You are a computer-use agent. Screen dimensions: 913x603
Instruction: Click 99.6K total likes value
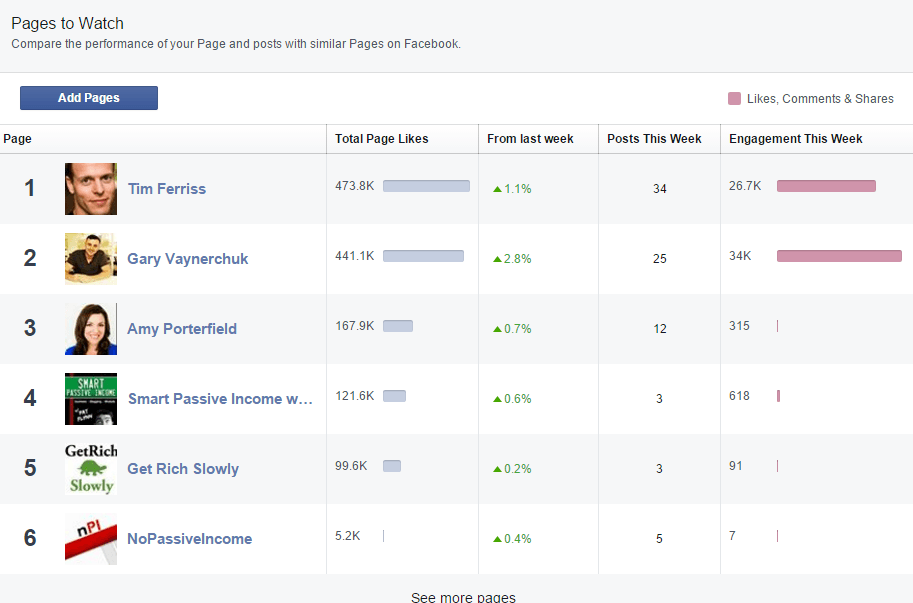(x=351, y=466)
